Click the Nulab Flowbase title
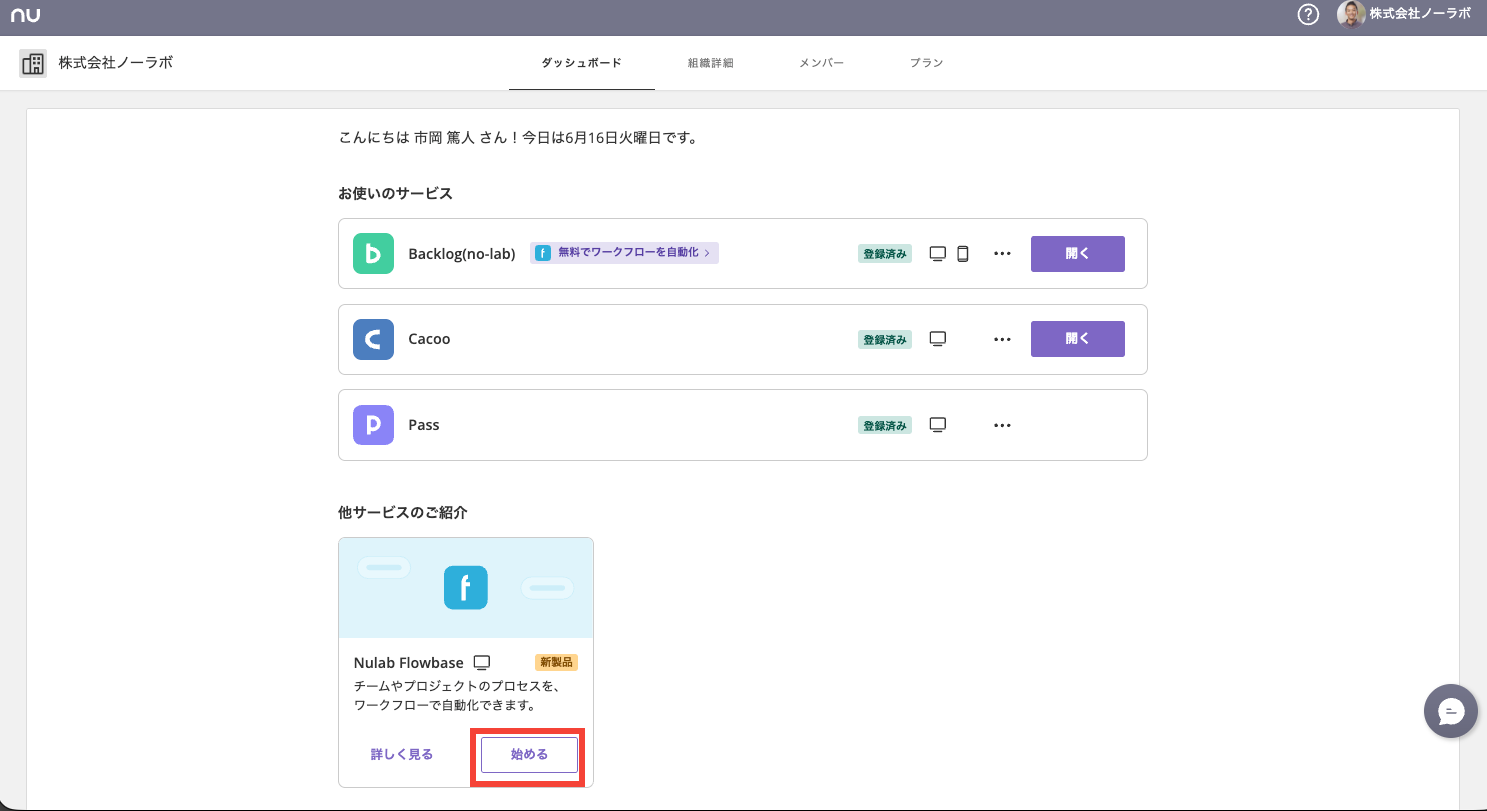The width and height of the screenshot is (1487, 811). [x=409, y=663]
